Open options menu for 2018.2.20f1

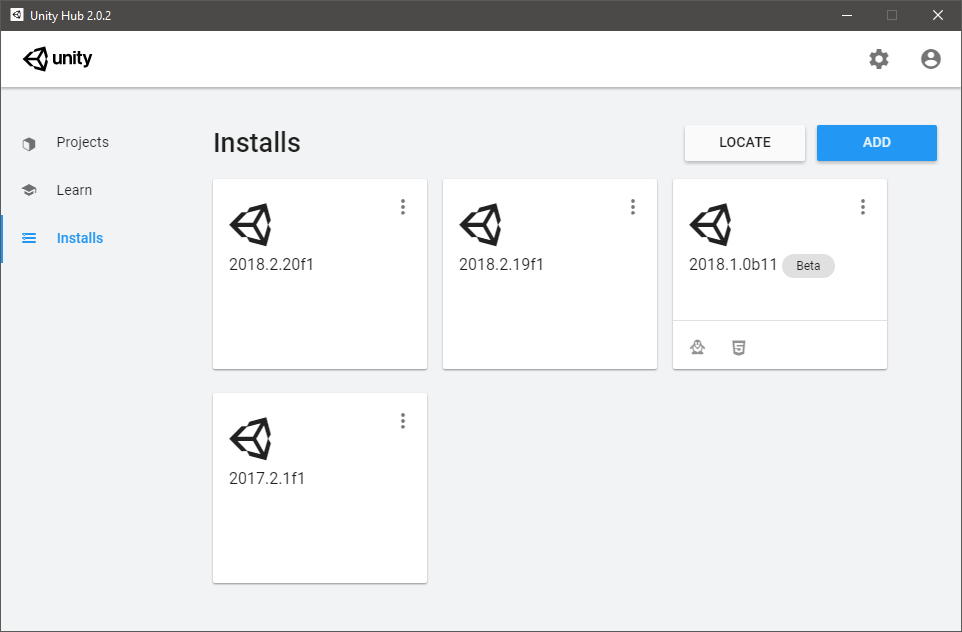pyautogui.click(x=403, y=207)
